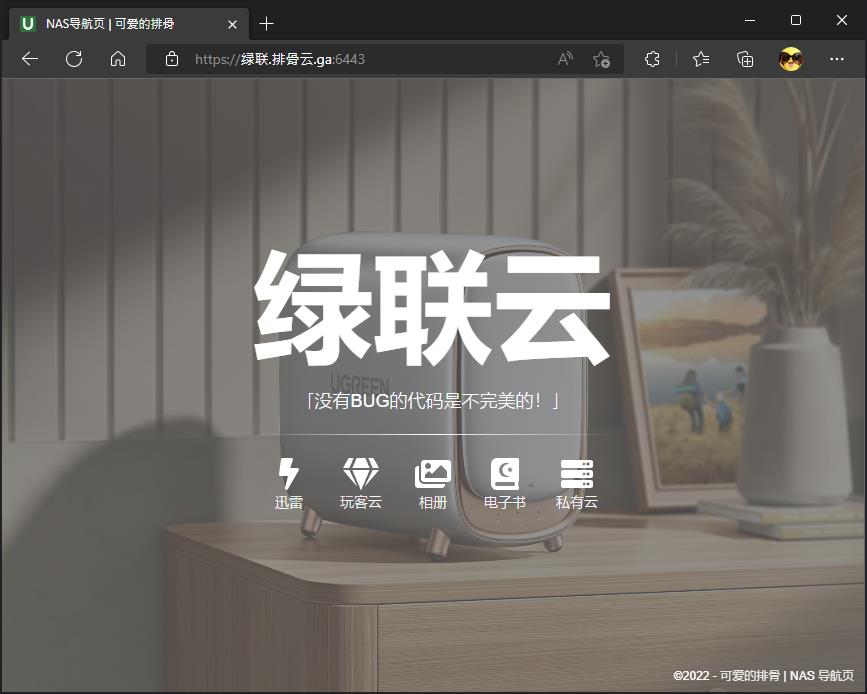Screen dimensions: 867x694
Task: Start Read Aloud from the address bar
Action: coord(566,59)
